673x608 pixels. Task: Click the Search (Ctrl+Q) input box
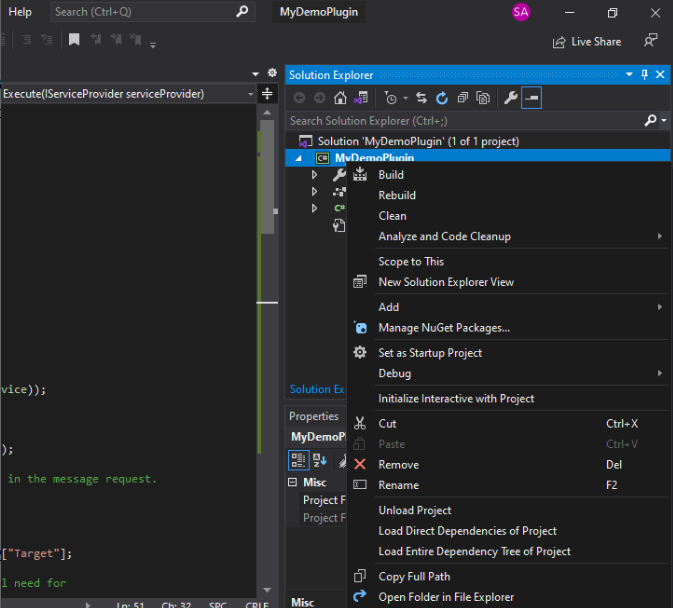(152, 12)
